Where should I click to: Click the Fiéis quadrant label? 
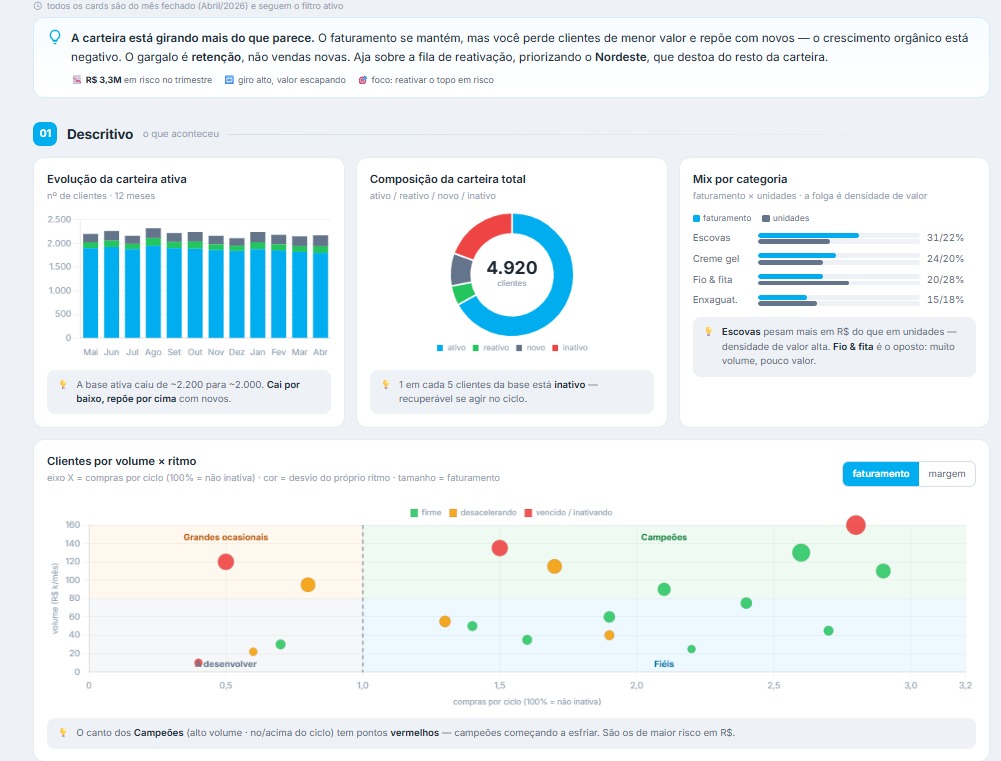664,664
